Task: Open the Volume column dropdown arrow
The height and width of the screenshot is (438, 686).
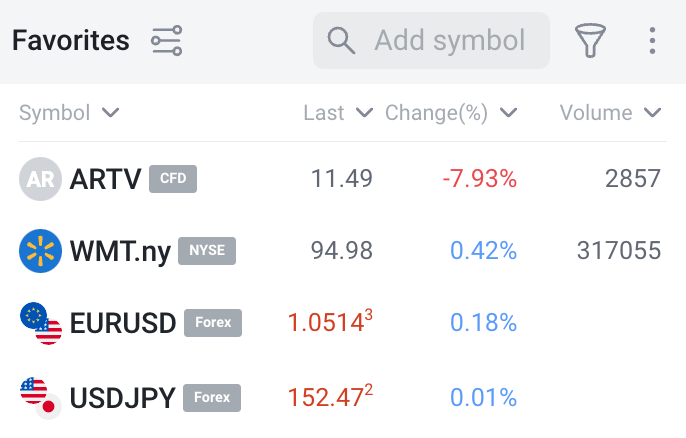Action: click(x=653, y=113)
